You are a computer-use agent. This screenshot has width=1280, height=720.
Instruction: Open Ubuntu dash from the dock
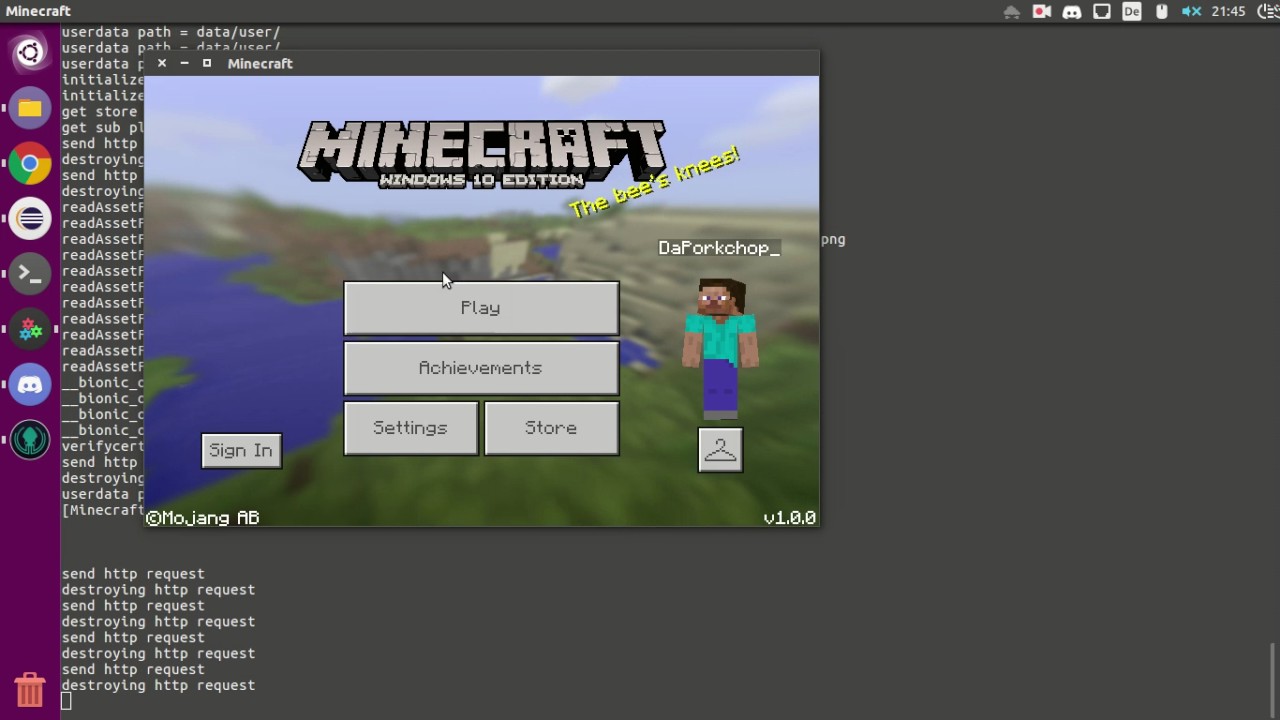pos(30,52)
